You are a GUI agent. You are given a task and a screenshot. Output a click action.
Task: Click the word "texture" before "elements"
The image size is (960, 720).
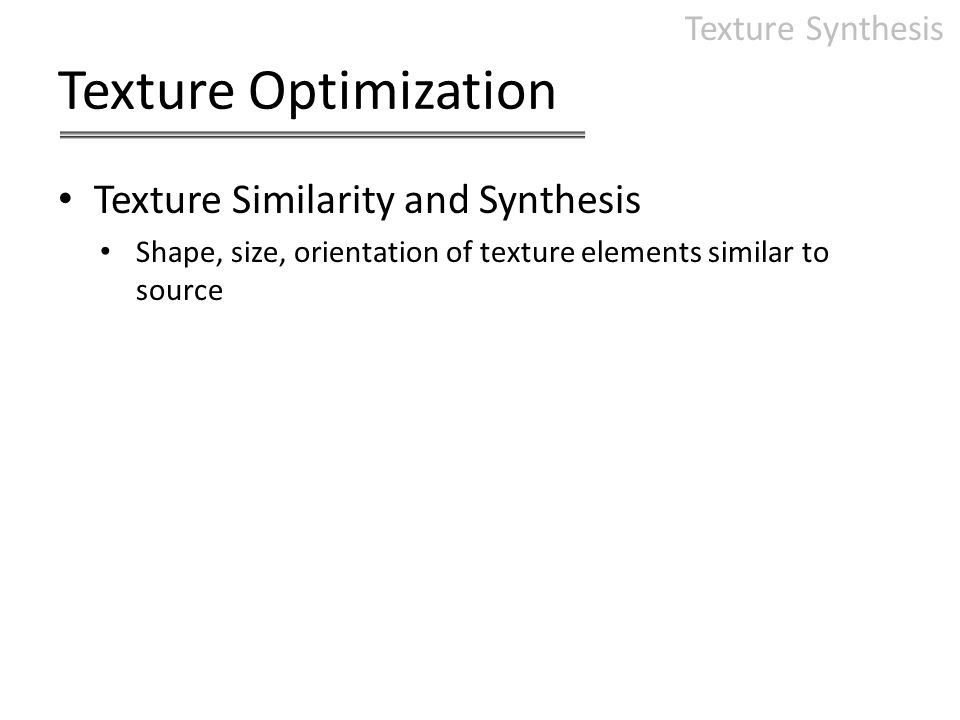(x=527, y=253)
